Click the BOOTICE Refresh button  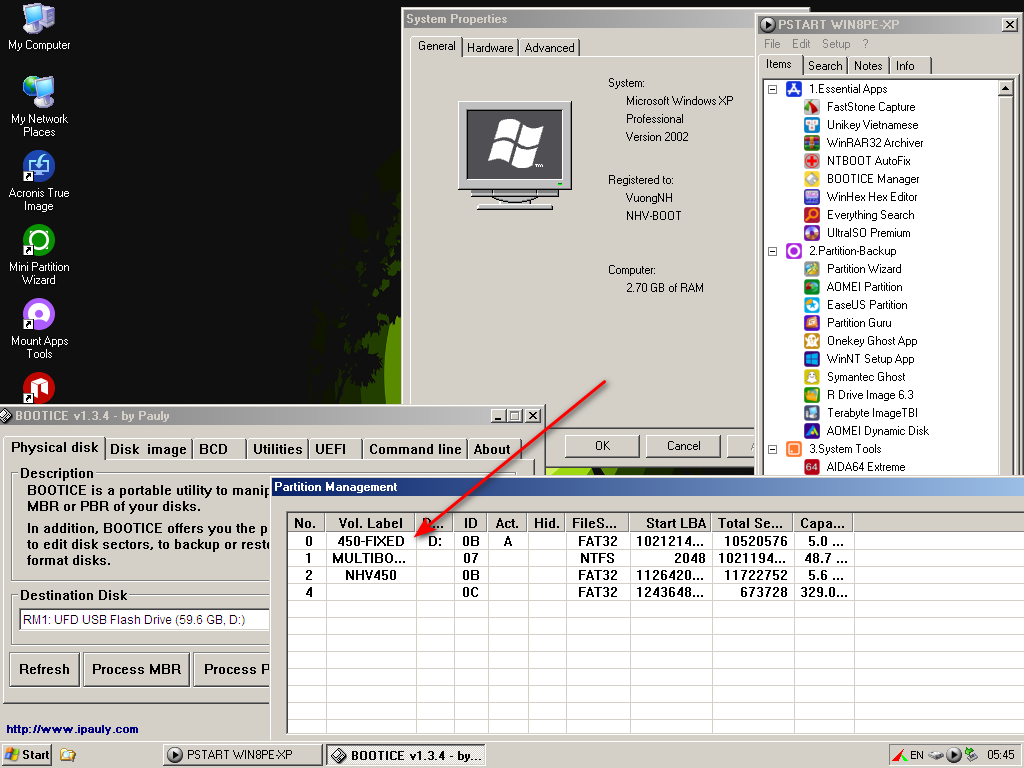click(x=44, y=669)
